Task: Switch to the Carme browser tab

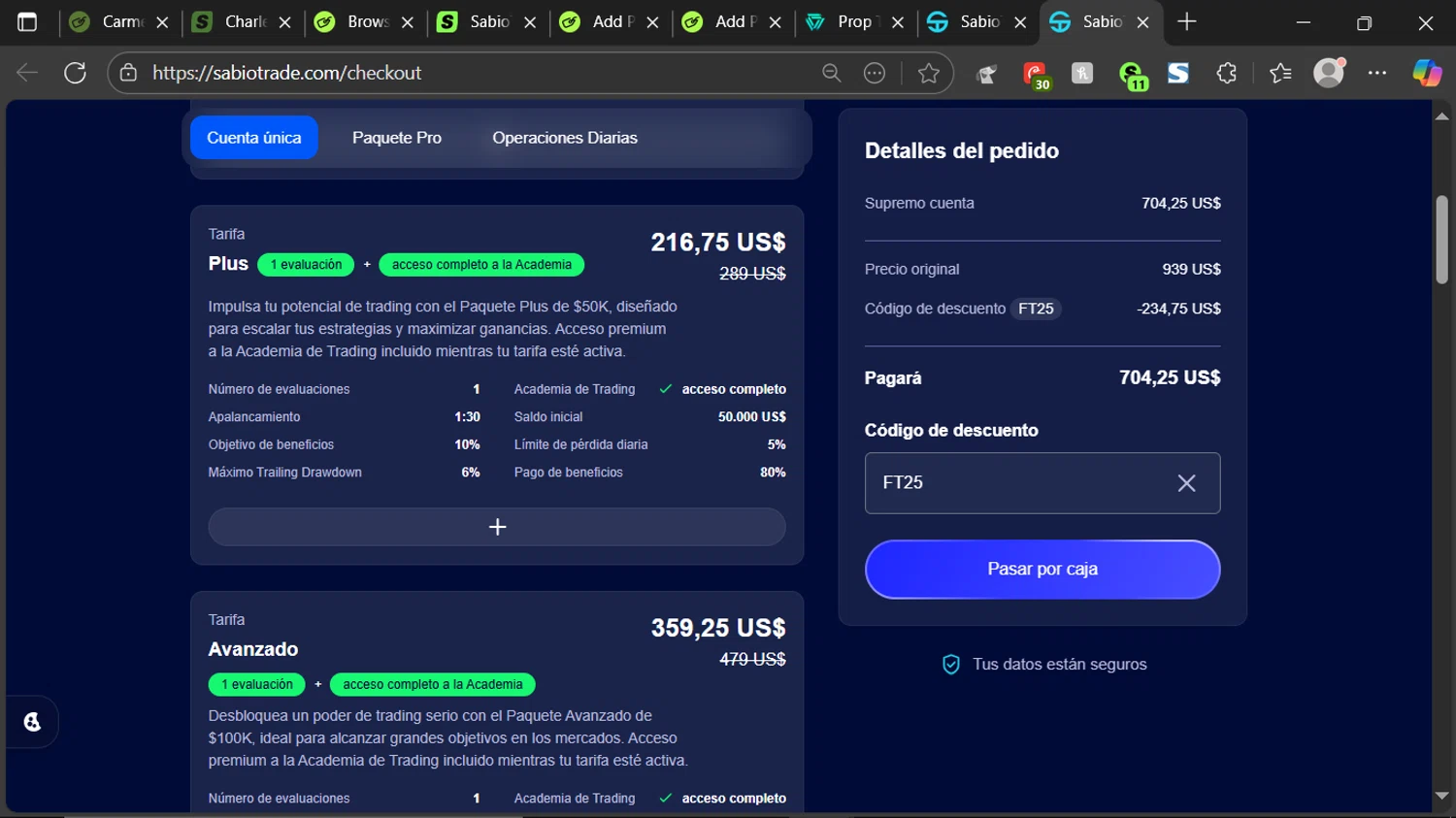Action: click(x=121, y=22)
